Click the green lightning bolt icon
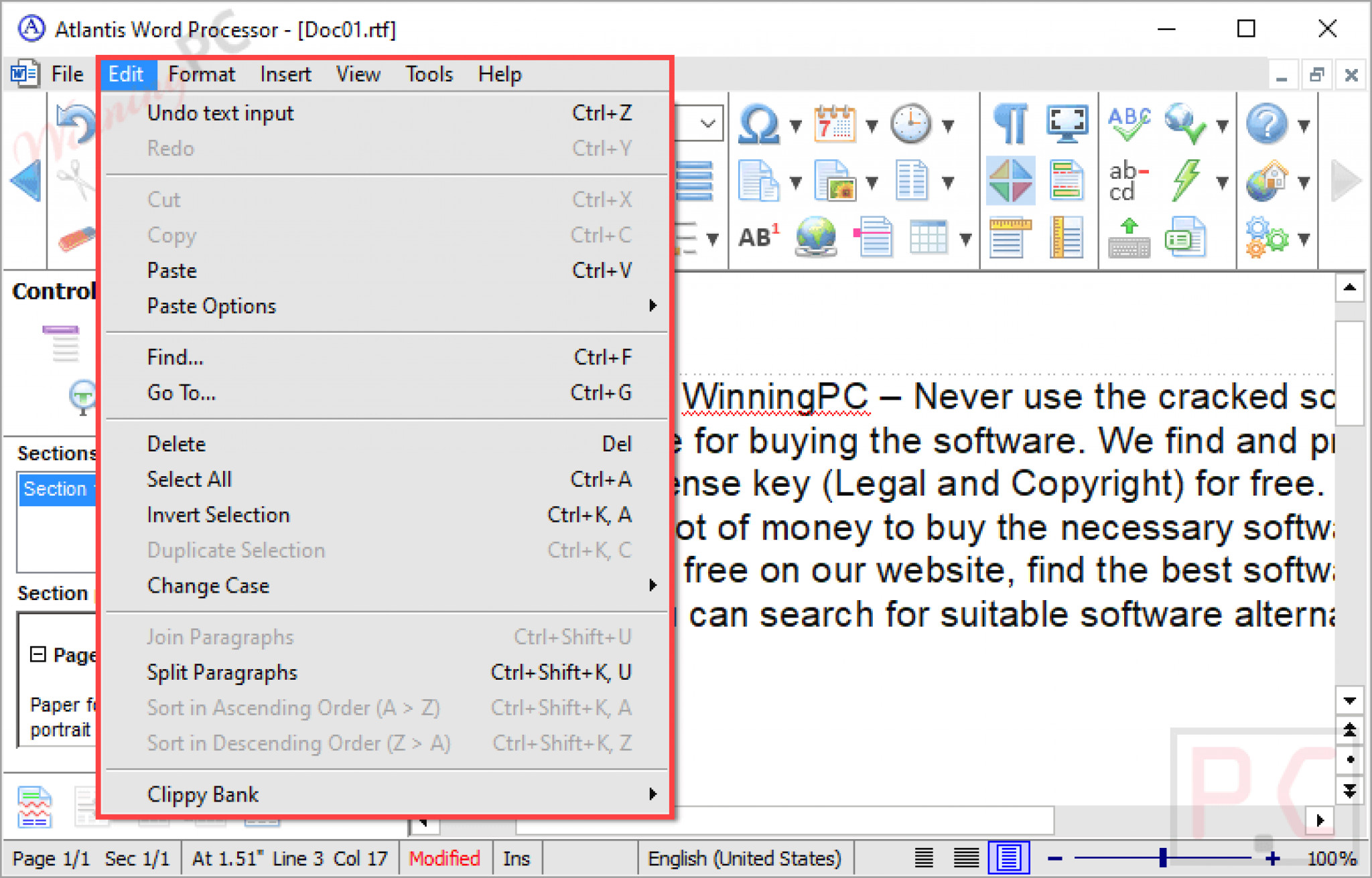 (1186, 181)
